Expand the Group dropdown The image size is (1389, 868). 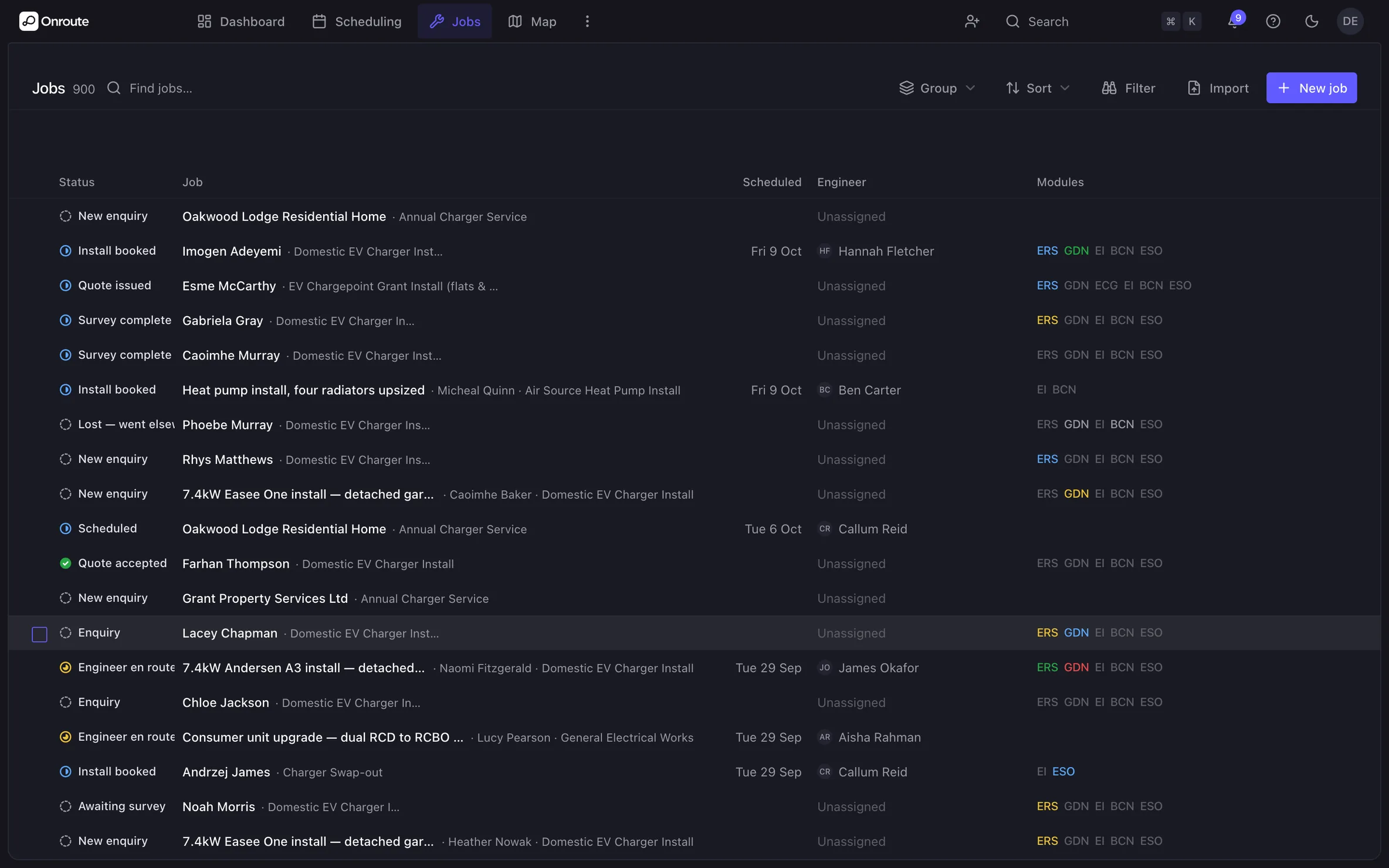tap(937, 88)
